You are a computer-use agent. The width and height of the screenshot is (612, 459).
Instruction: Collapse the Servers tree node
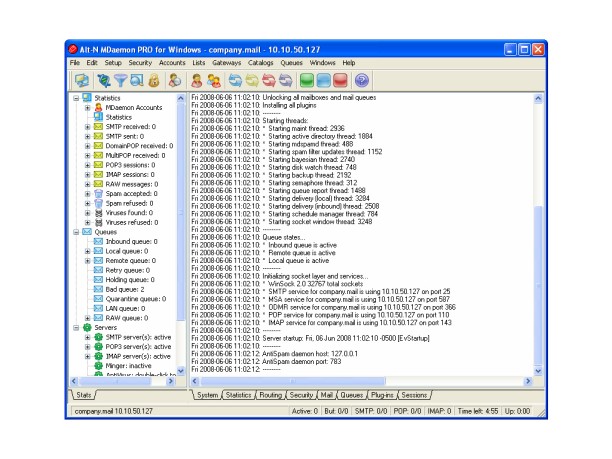click(x=76, y=328)
